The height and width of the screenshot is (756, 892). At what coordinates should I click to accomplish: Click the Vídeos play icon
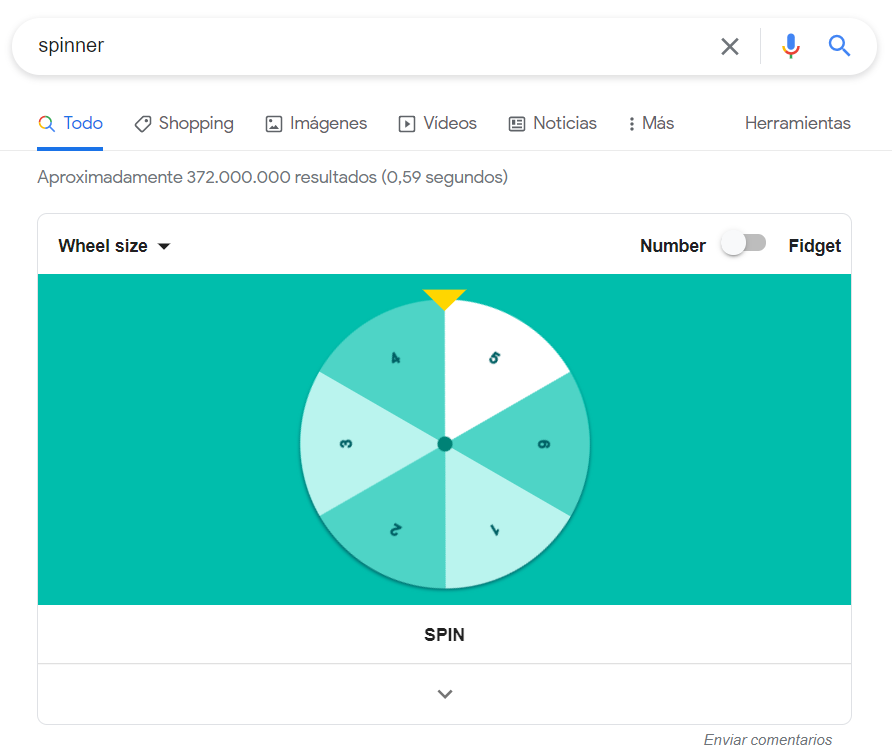pos(406,124)
